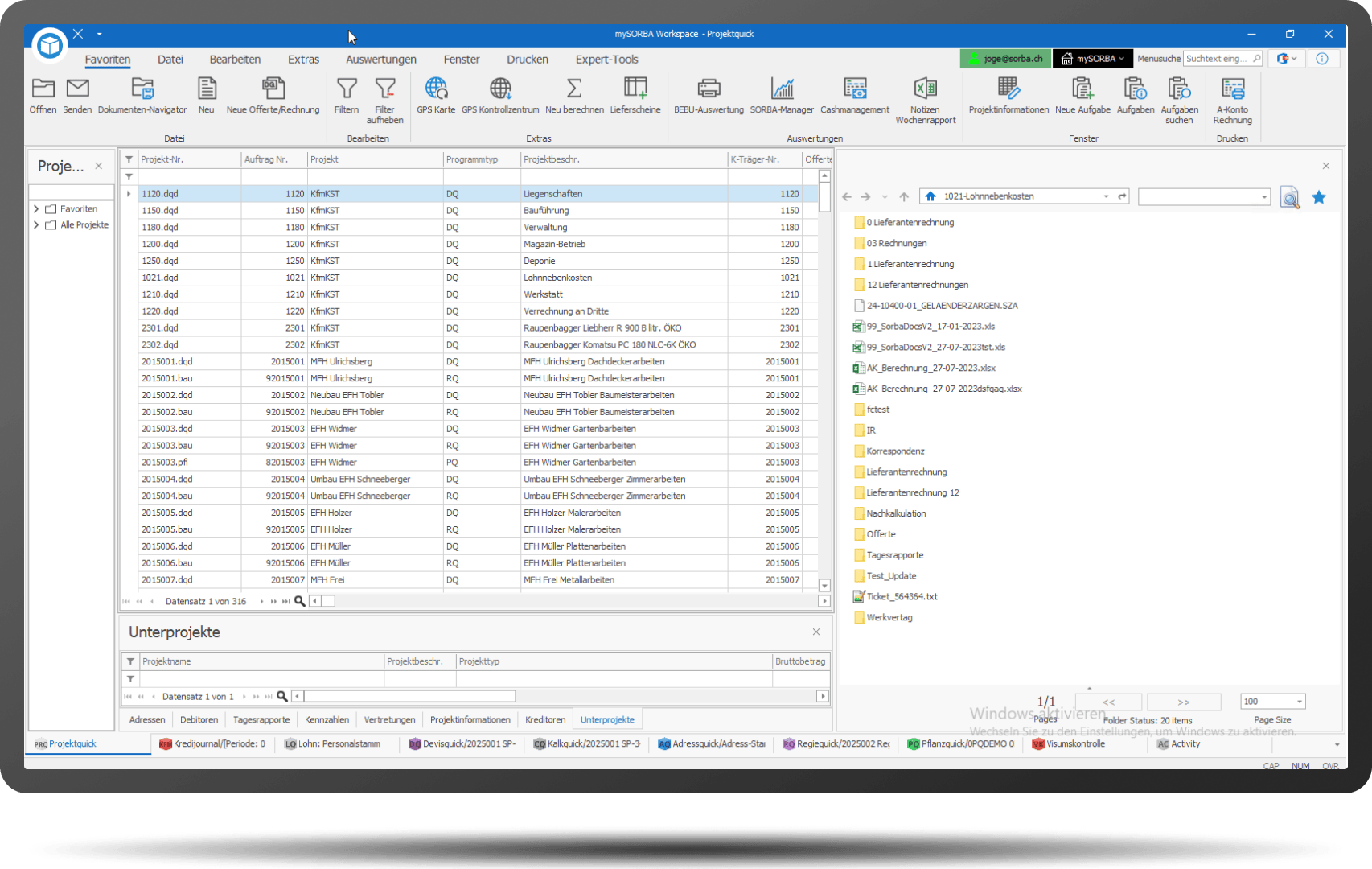
Task: Open the Lohn: Personalstamm window tab
Action: pos(331,743)
